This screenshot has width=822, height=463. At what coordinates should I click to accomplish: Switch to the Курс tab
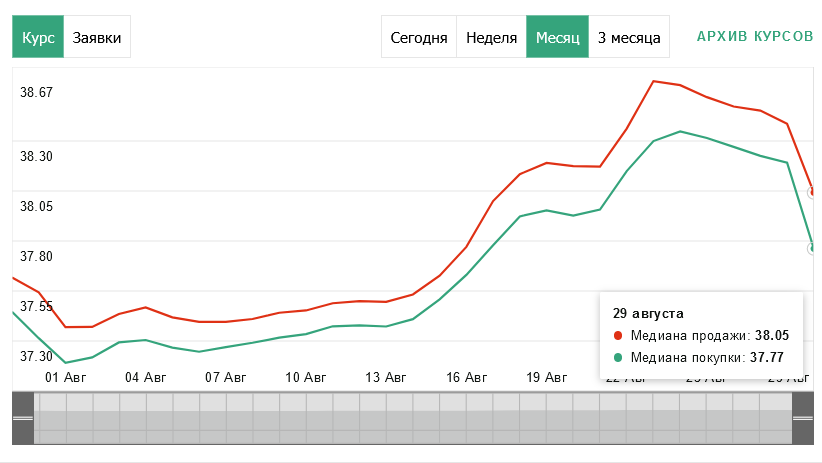tap(38, 38)
